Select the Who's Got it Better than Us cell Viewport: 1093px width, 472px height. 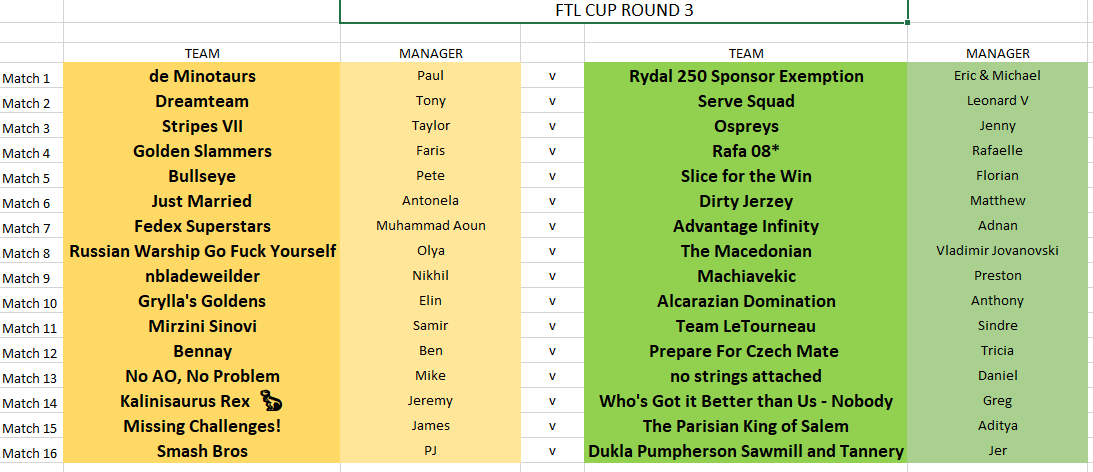[x=746, y=402]
